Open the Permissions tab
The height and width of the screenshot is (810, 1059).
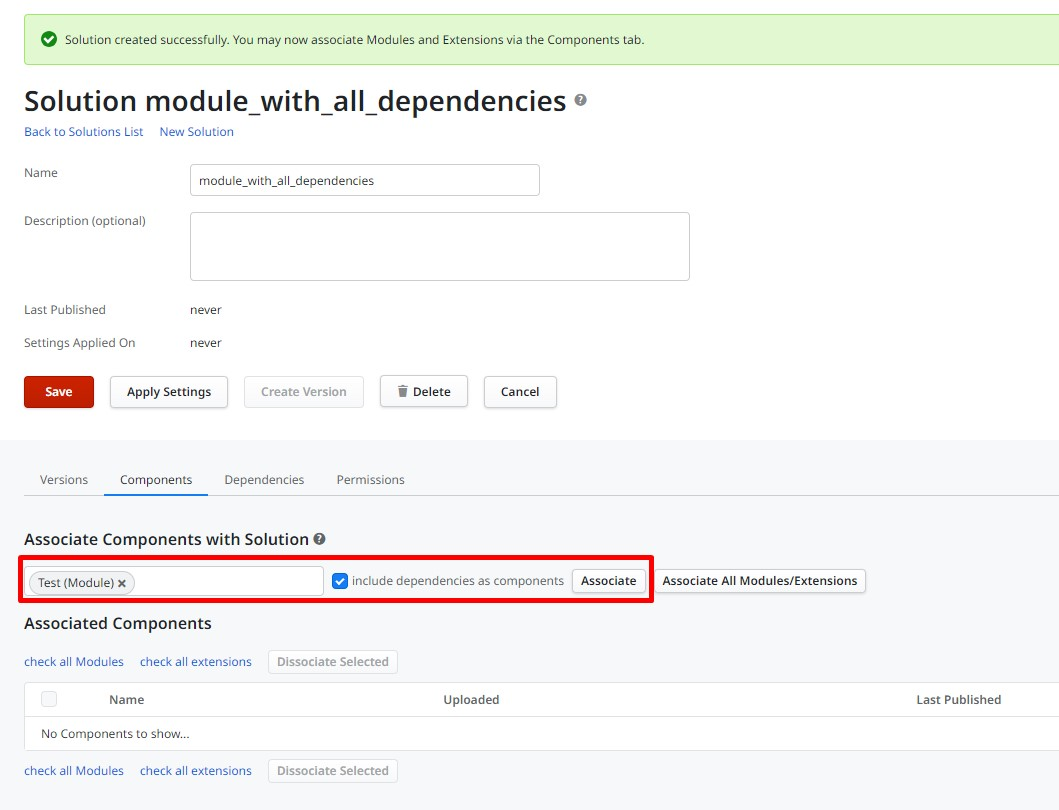(x=370, y=480)
